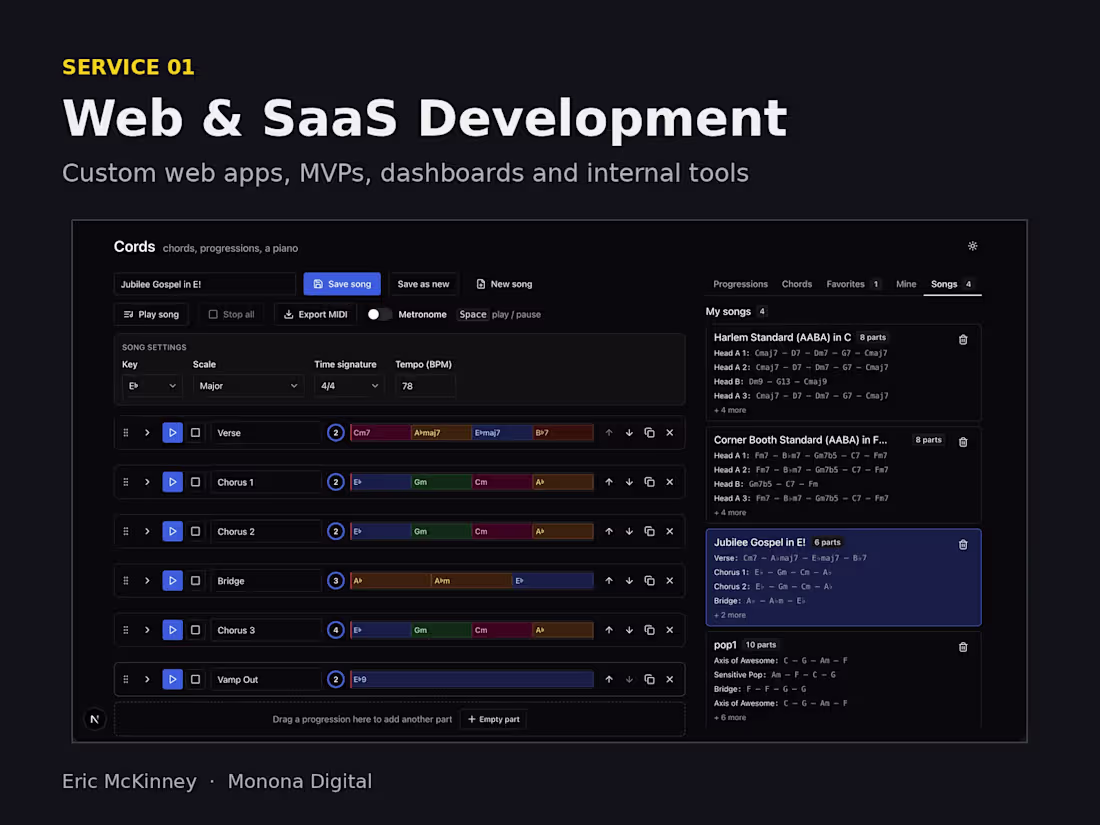Duplicate the Vamp Out part
1100x825 pixels.
(650, 679)
